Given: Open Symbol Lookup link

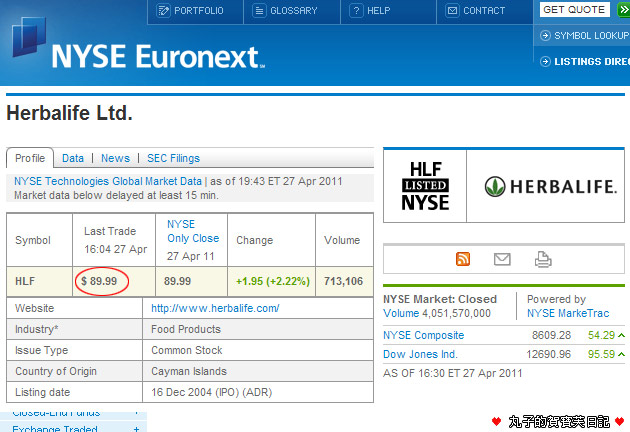Looking at the screenshot, I should (592, 36).
